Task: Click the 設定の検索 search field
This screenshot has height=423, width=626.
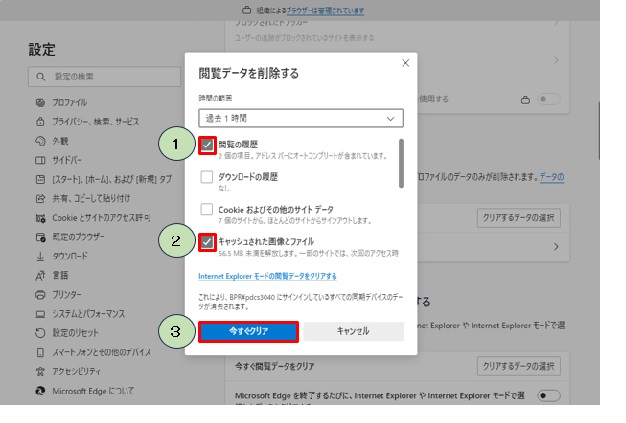Action: pos(105,77)
